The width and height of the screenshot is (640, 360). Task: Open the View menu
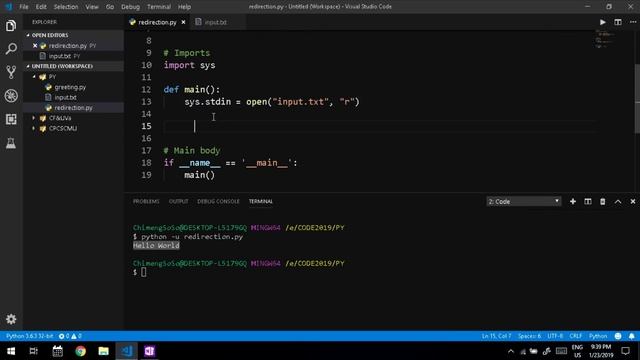click(92, 7)
